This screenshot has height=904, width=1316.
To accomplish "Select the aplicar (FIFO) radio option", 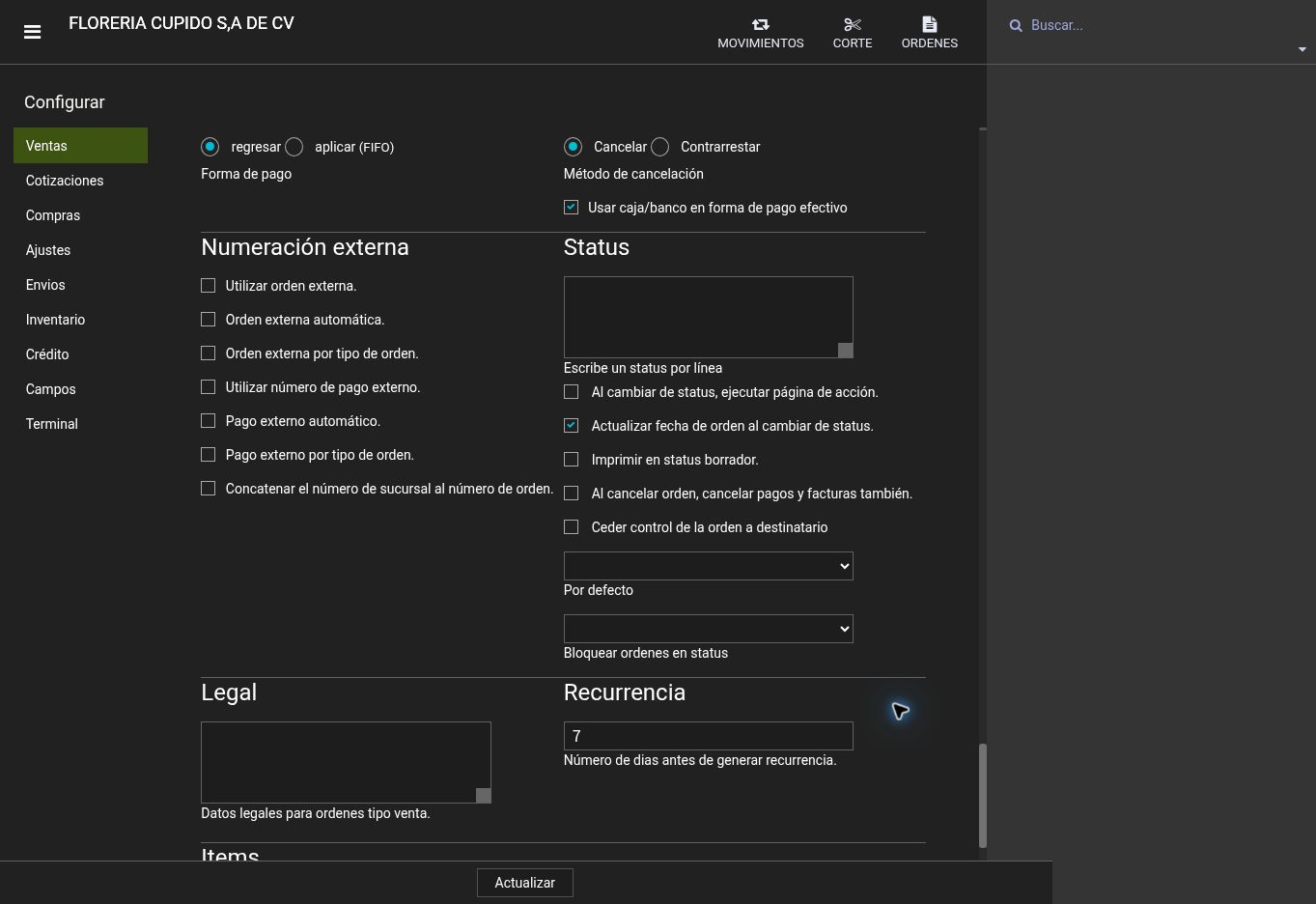I will (294, 147).
